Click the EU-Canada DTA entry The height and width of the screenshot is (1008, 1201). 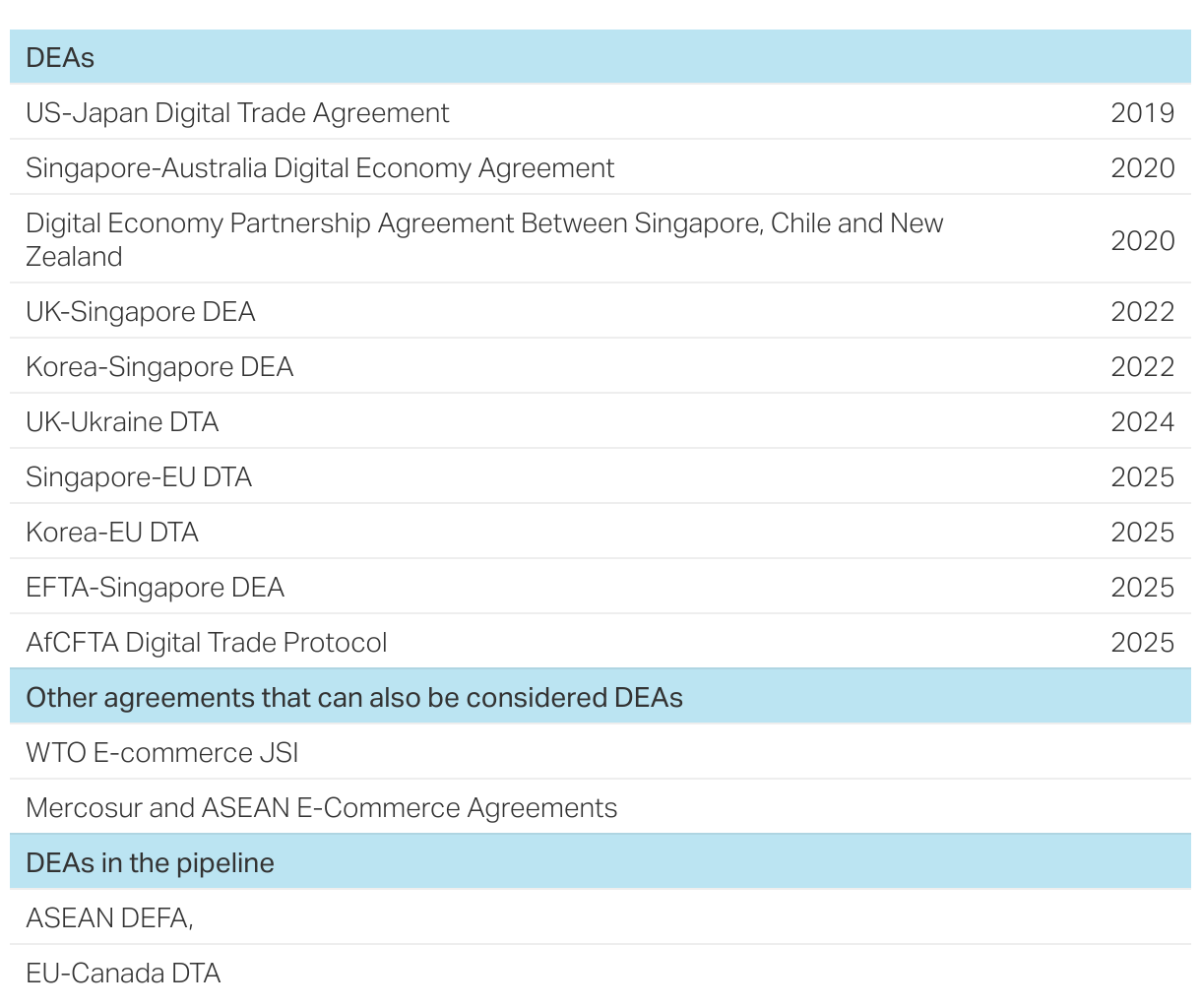pyautogui.click(x=123, y=974)
